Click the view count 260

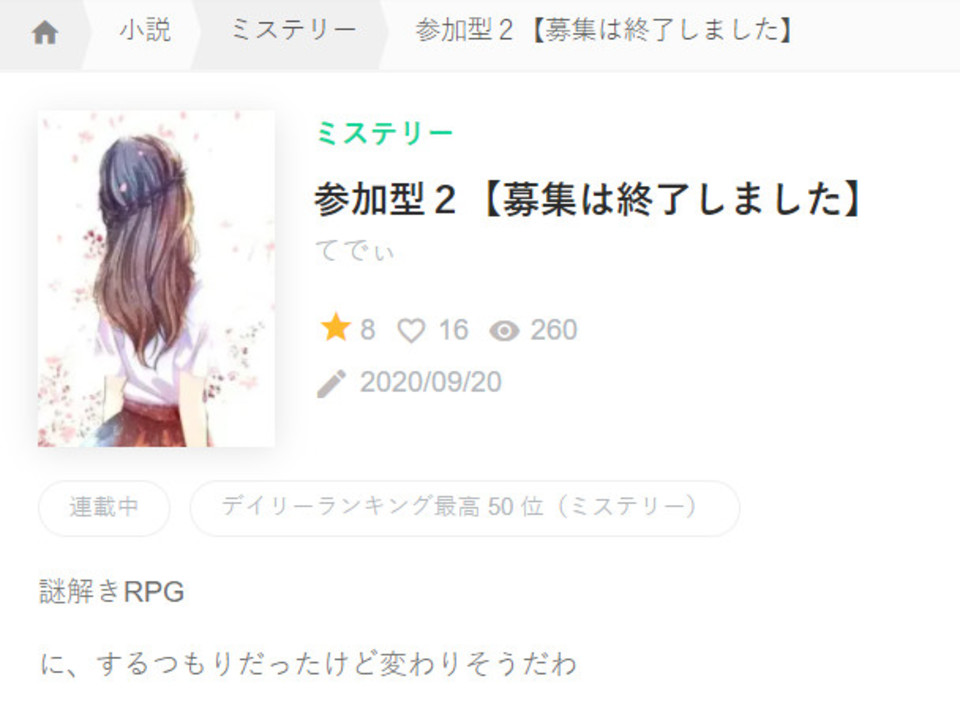(553, 329)
